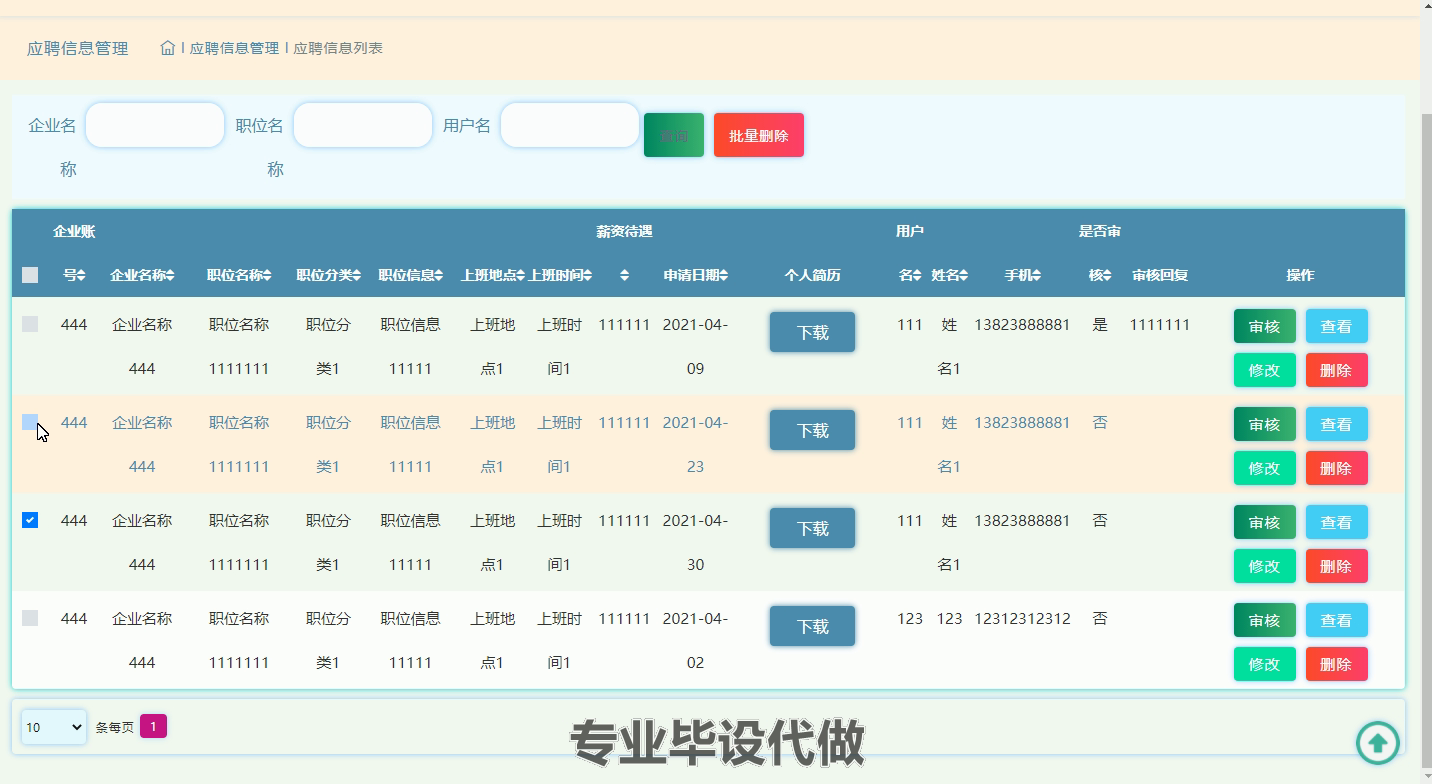Click 修改 in the 2021-04-09 row
The height and width of the screenshot is (784, 1432).
pyautogui.click(x=1265, y=370)
